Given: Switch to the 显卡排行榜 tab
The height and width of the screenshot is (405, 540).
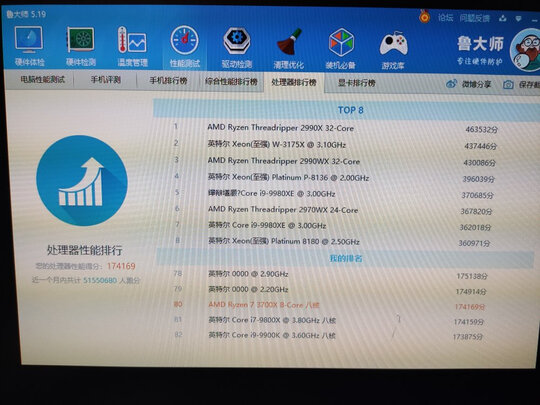Looking at the screenshot, I should [x=356, y=83].
